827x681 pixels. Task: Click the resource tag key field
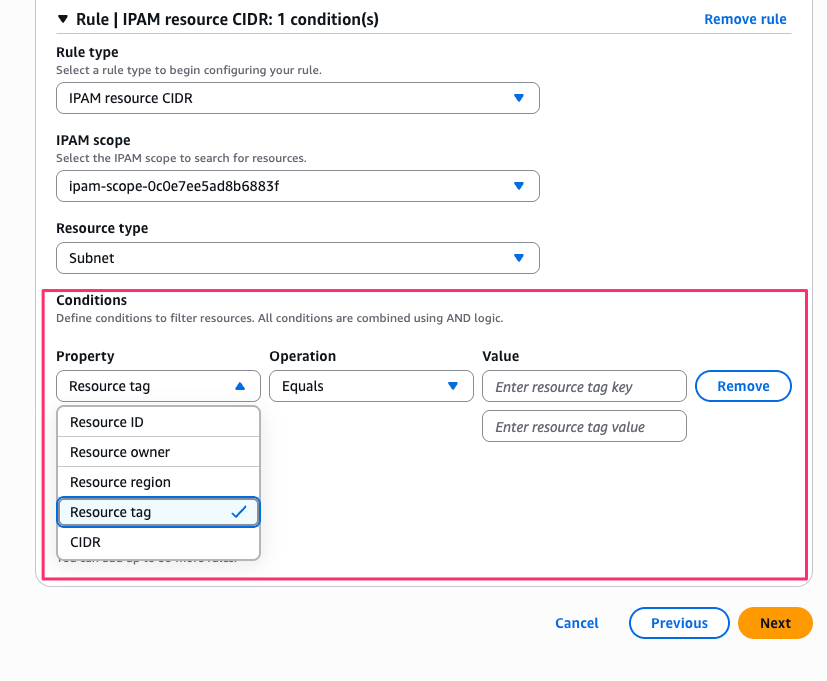point(583,387)
